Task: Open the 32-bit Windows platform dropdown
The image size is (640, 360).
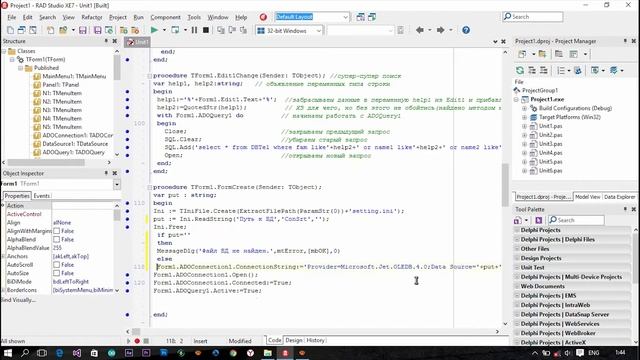Action: (318, 31)
